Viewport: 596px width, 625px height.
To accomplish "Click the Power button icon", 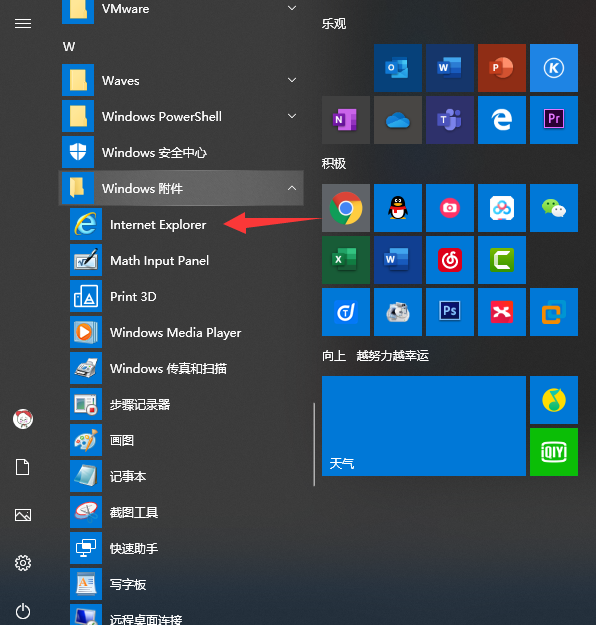I will [x=23, y=611].
